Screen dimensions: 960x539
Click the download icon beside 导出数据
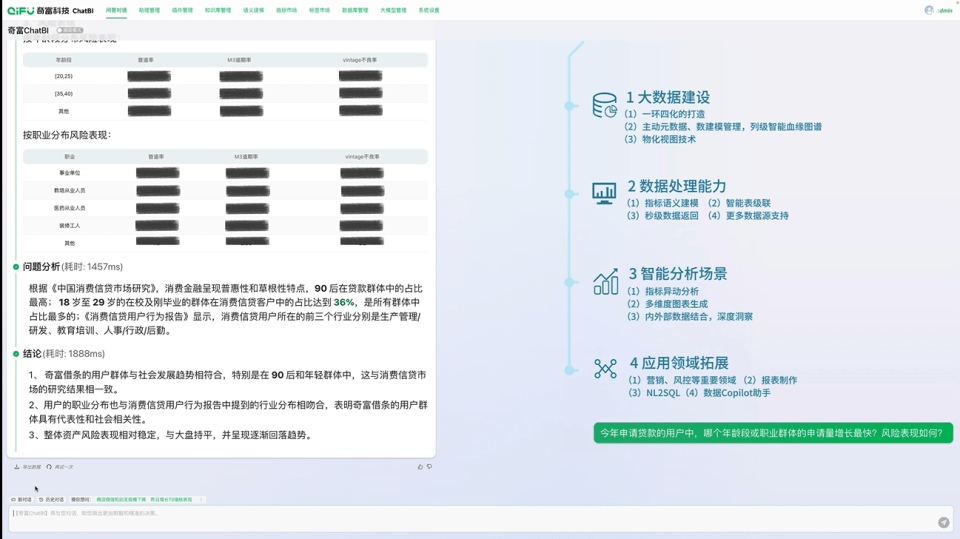coord(17,467)
